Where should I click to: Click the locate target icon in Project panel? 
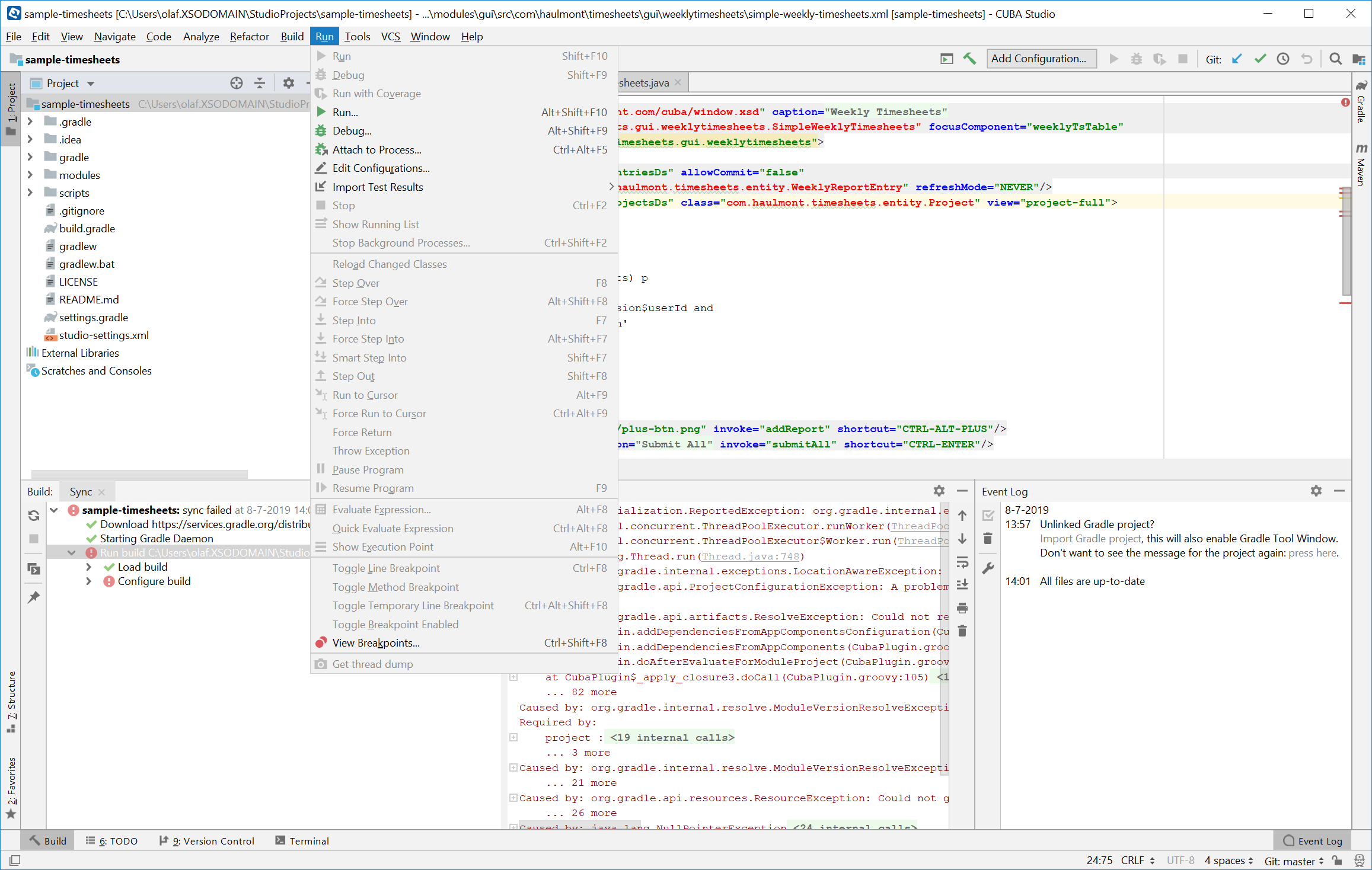pos(237,83)
